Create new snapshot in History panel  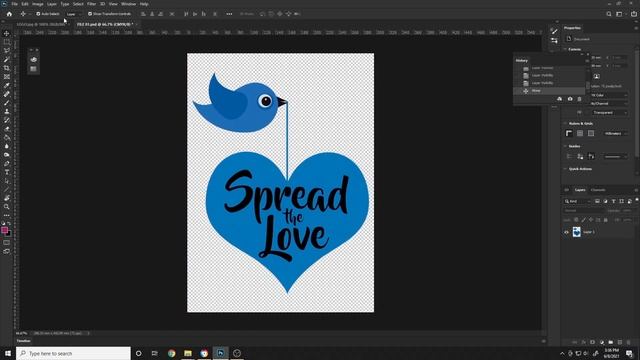coord(570,99)
